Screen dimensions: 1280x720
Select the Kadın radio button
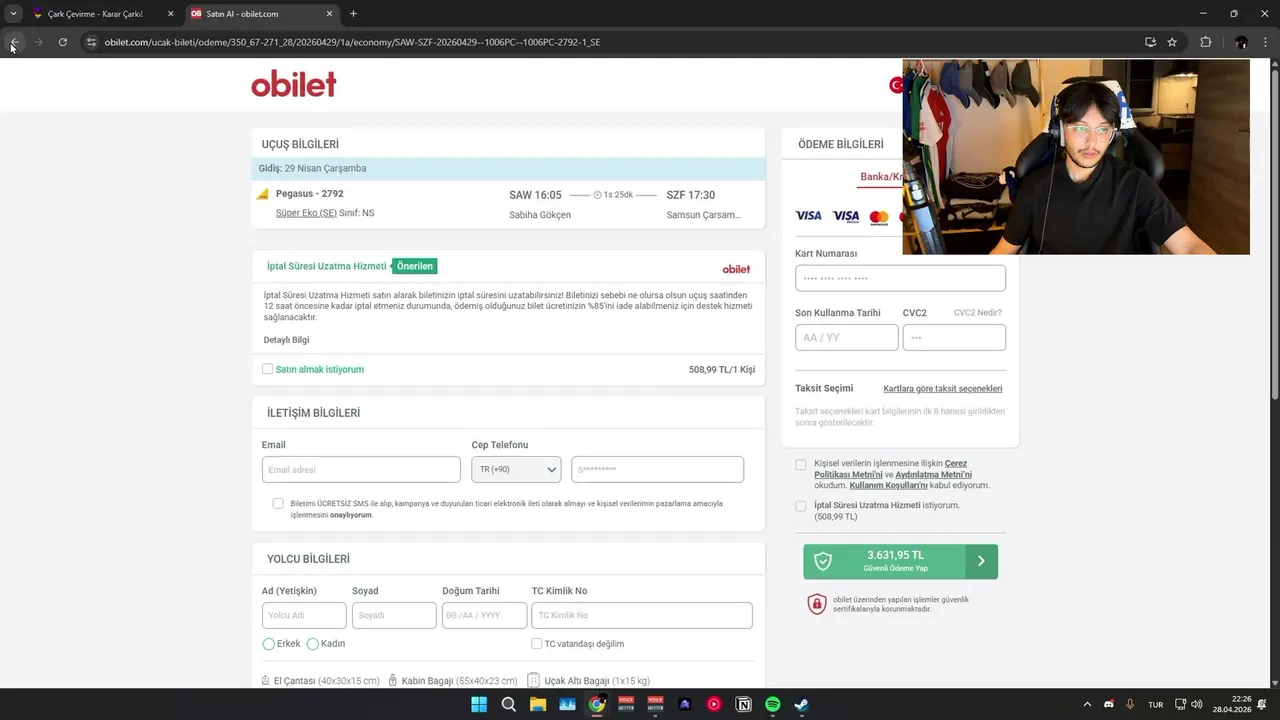[312, 644]
